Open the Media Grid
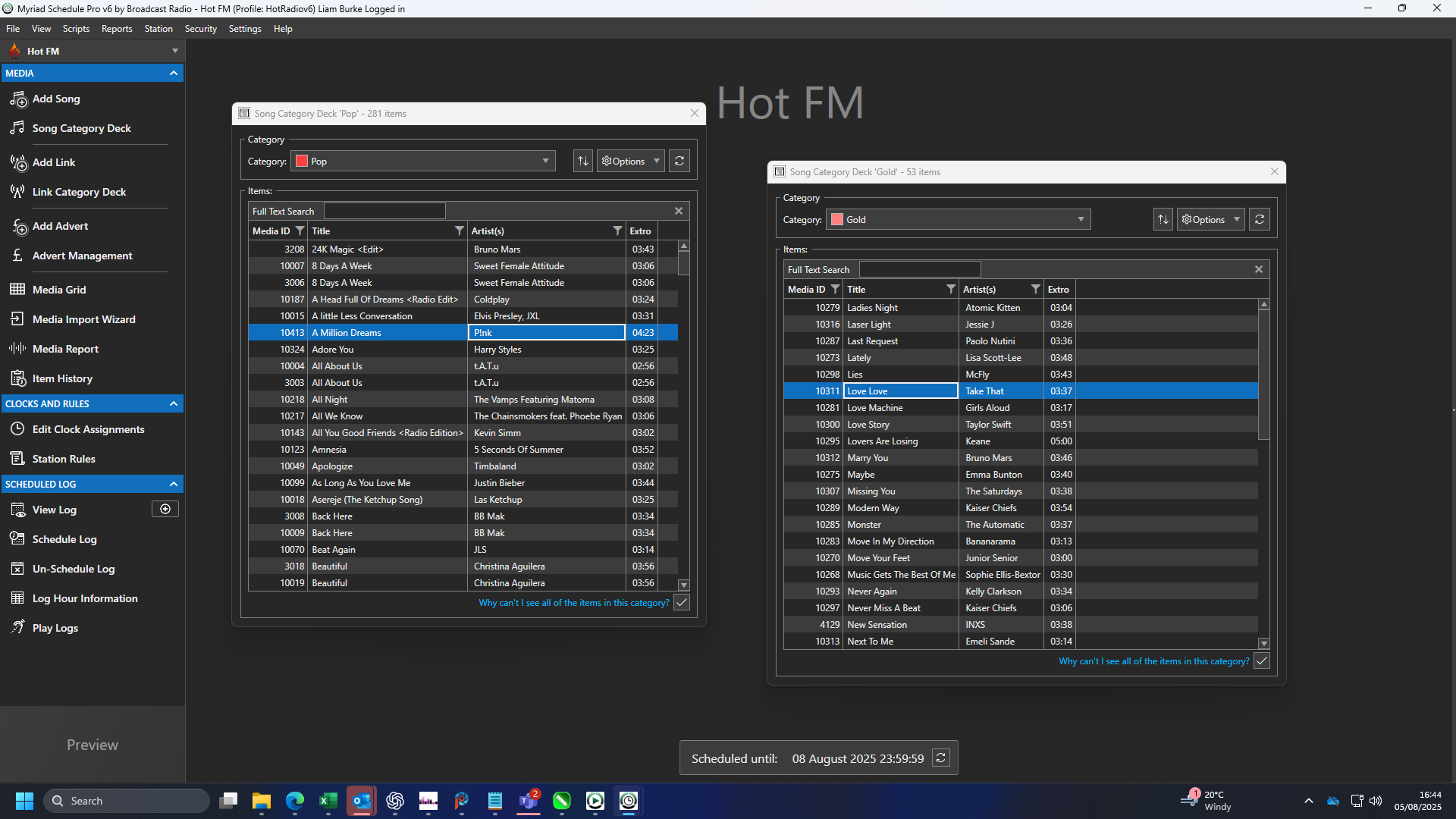Viewport: 1456px width, 819px height. [x=58, y=289]
